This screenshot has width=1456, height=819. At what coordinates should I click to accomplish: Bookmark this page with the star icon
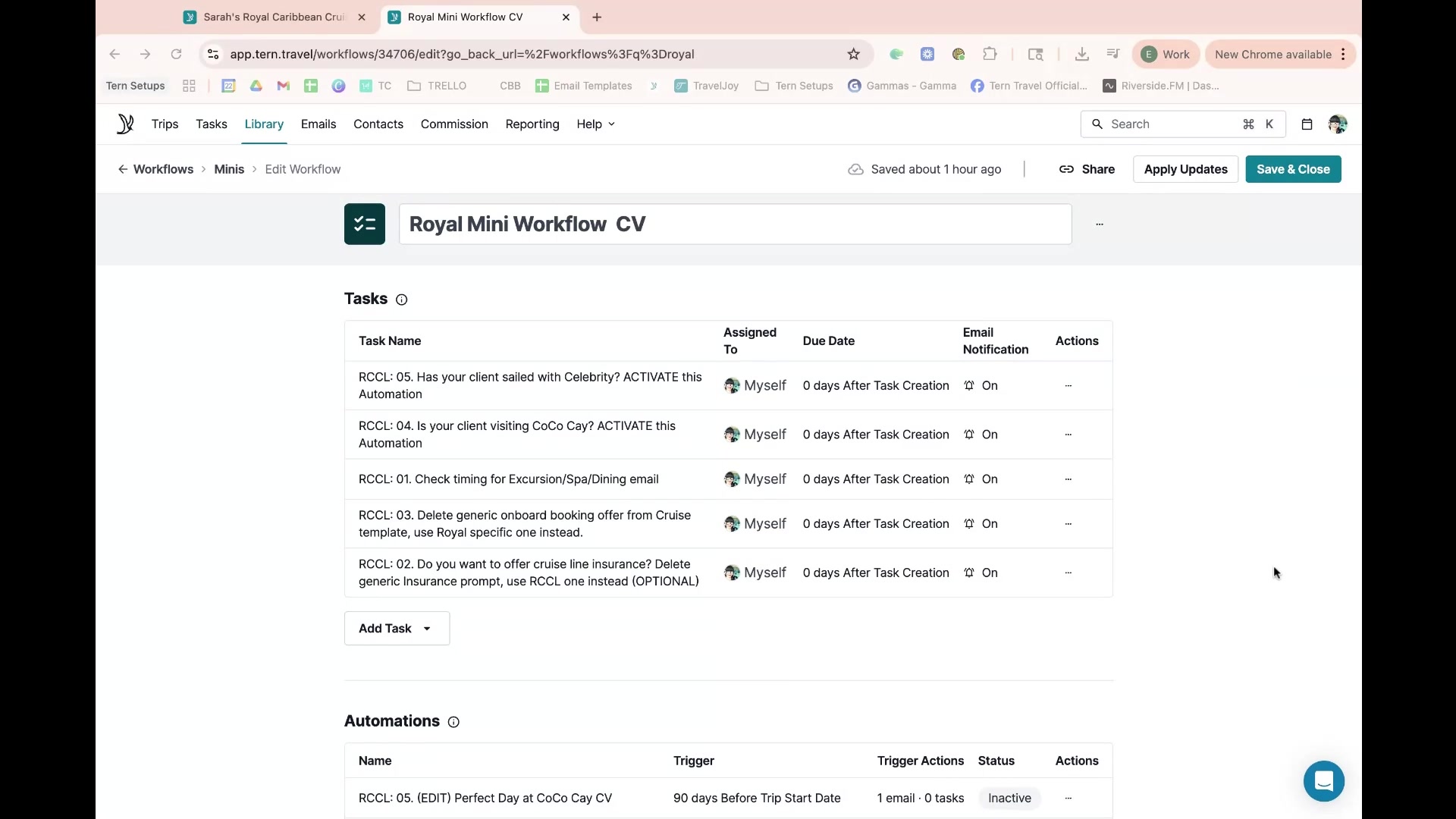coord(854,54)
